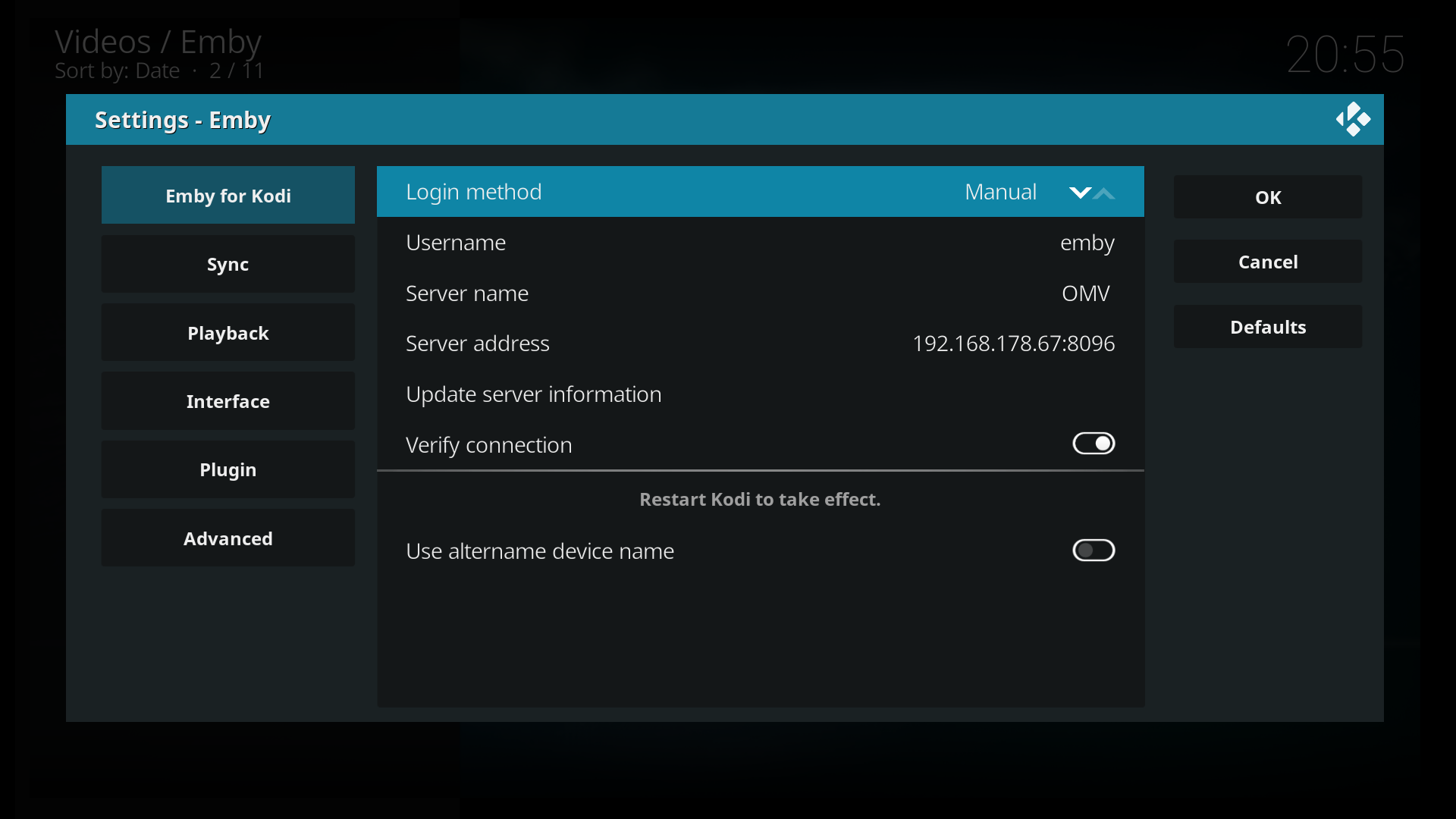
Task: Open the Interface settings category
Action: tap(228, 401)
